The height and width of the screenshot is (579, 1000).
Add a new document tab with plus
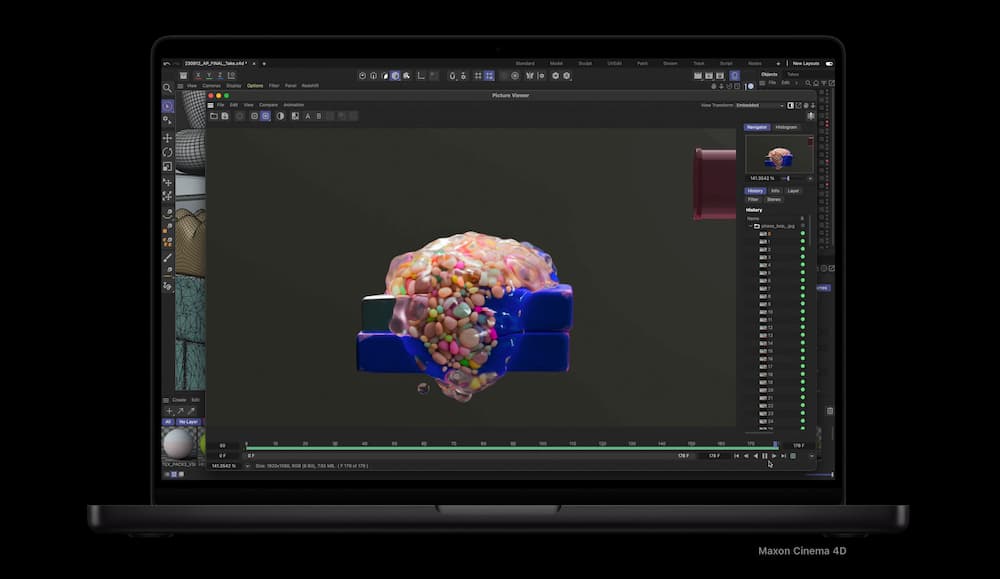(x=264, y=64)
